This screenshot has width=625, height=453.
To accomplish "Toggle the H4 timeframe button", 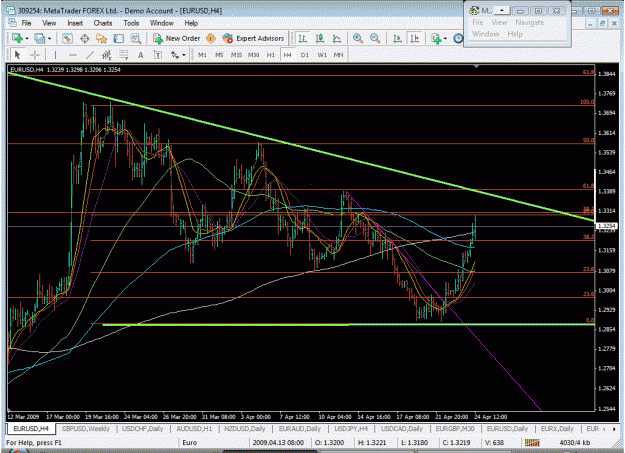I will click(x=287, y=55).
